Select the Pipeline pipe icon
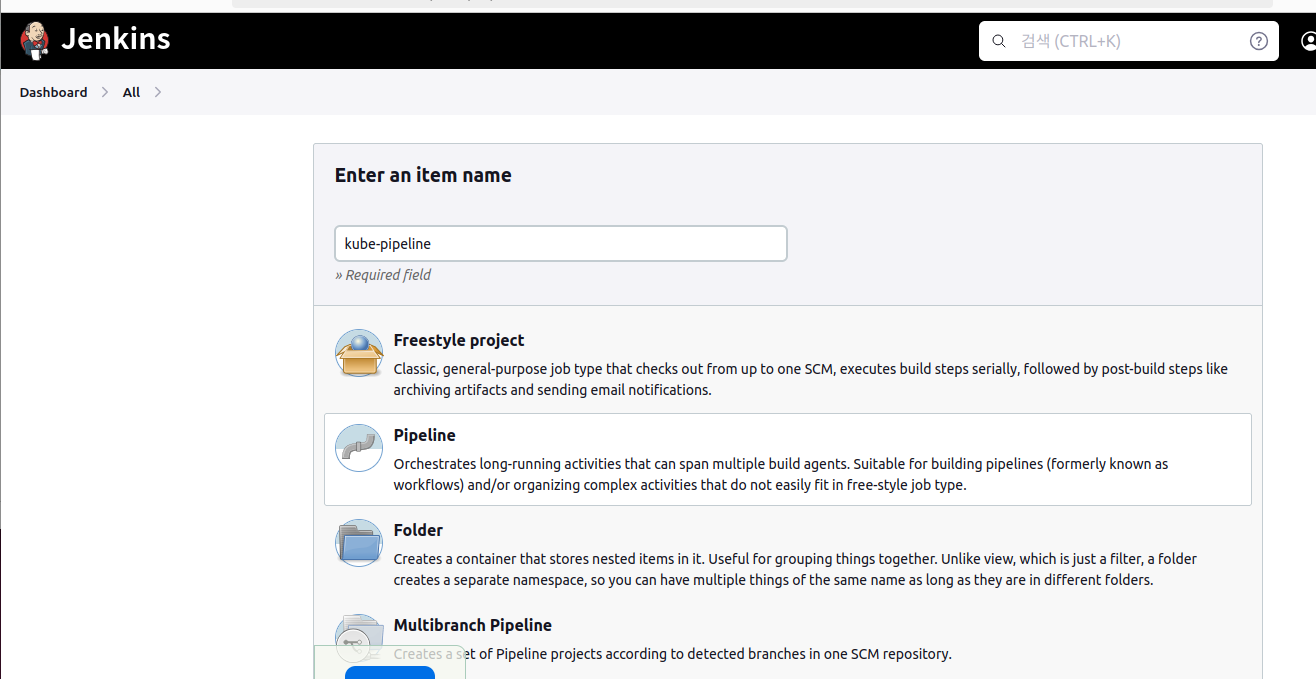This screenshot has width=1316, height=679. coord(359,448)
